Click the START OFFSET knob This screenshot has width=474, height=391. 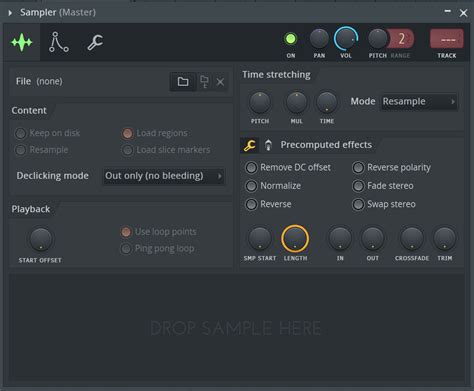tap(41, 239)
